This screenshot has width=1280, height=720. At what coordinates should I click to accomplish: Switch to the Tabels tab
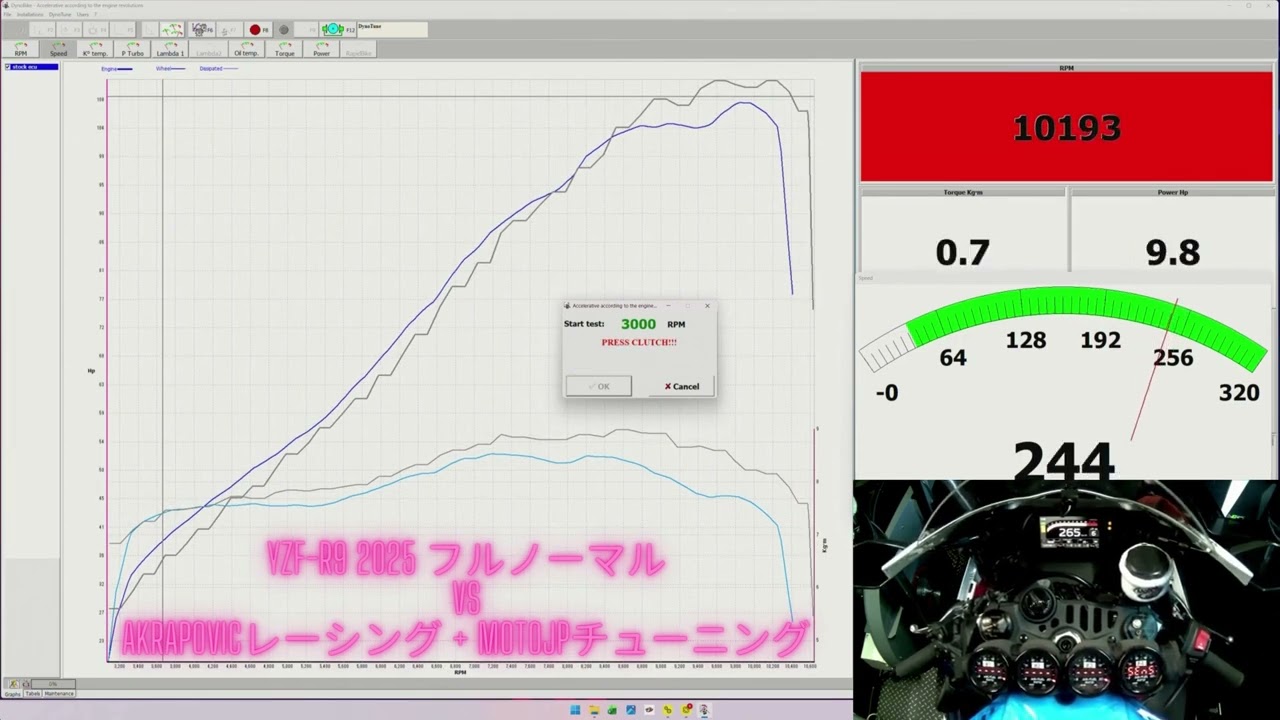point(33,693)
